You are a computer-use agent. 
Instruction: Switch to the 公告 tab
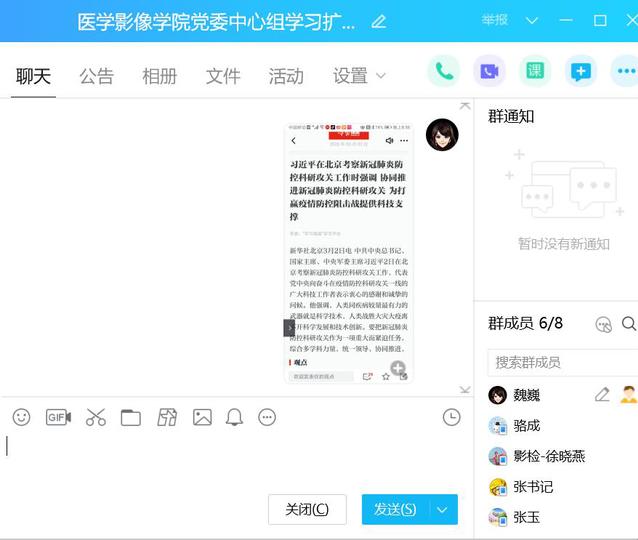pos(97,76)
